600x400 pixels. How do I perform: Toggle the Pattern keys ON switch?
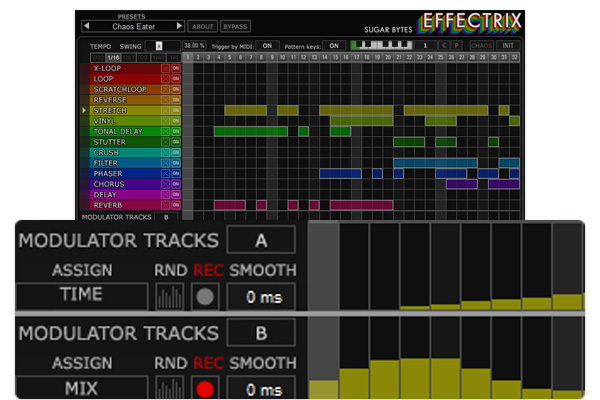[335, 45]
